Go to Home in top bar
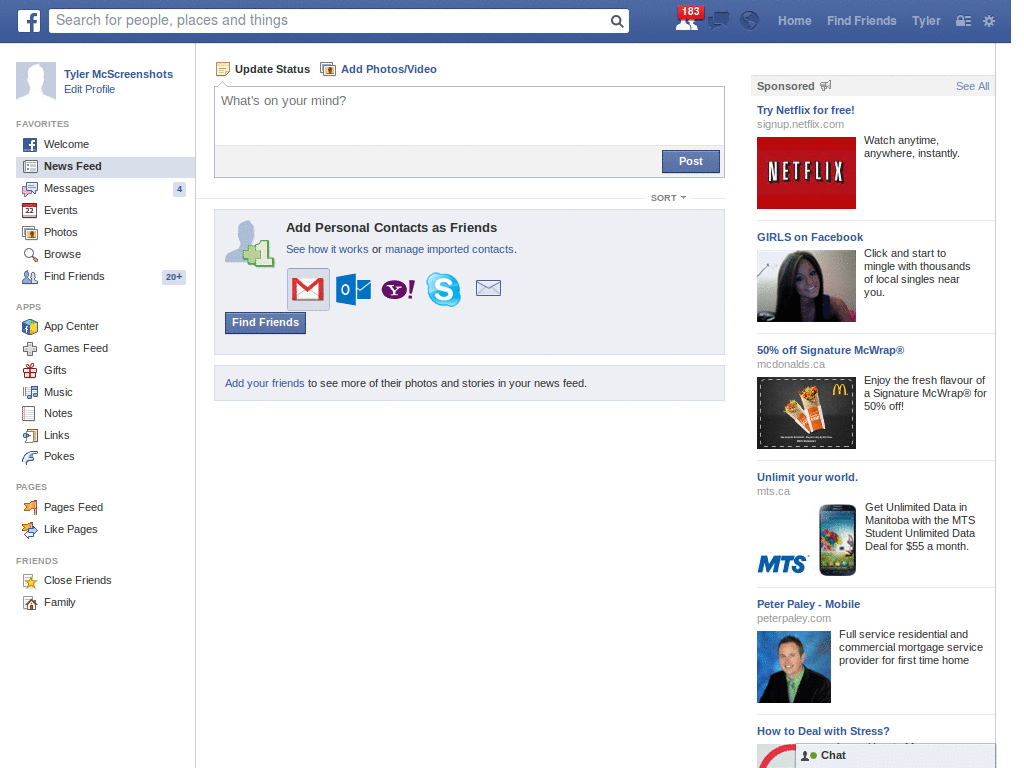This screenshot has height=768, width=1024. [x=794, y=21]
